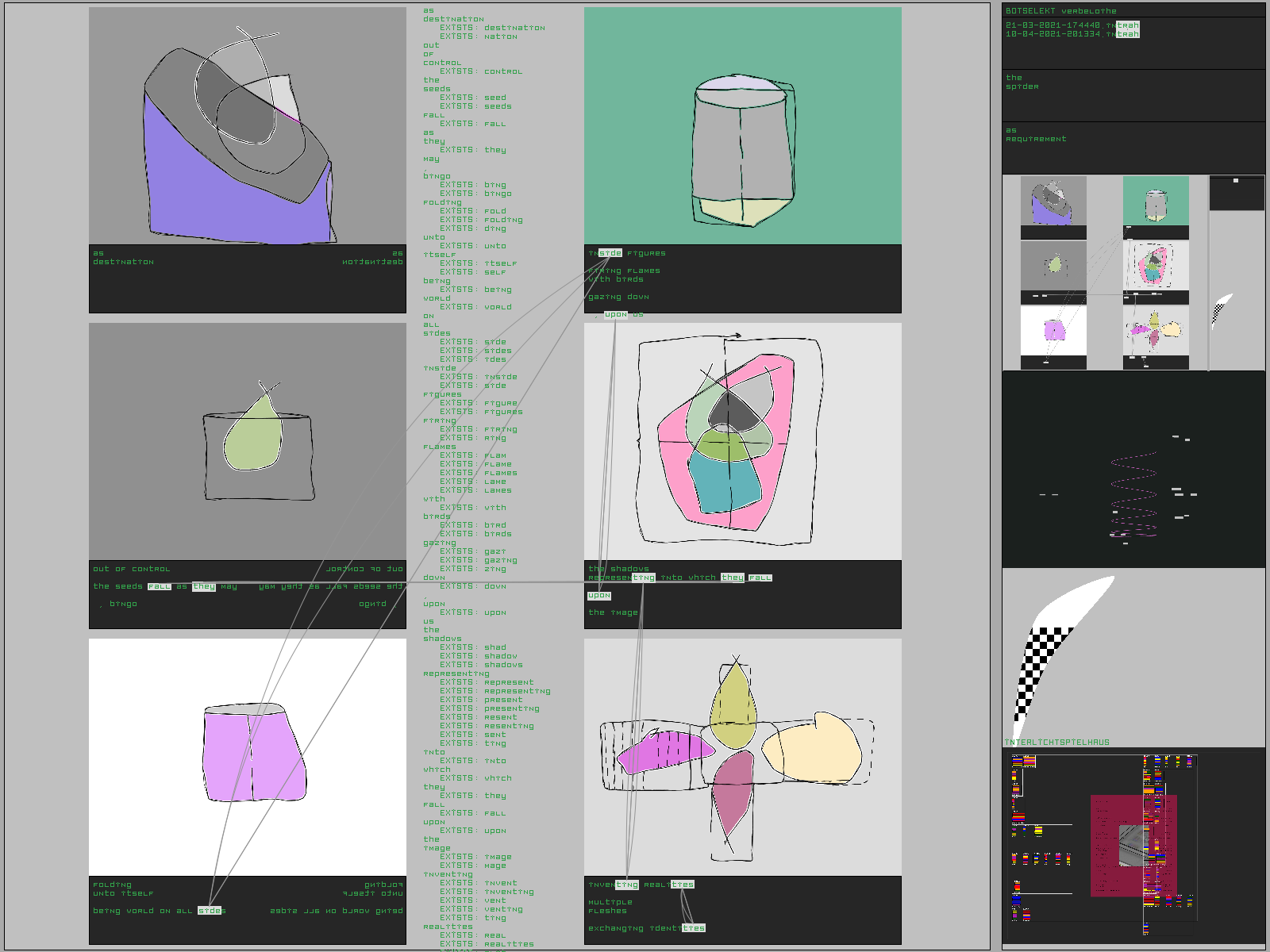Select the green background cylinder thumbnail

click(1156, 202)
